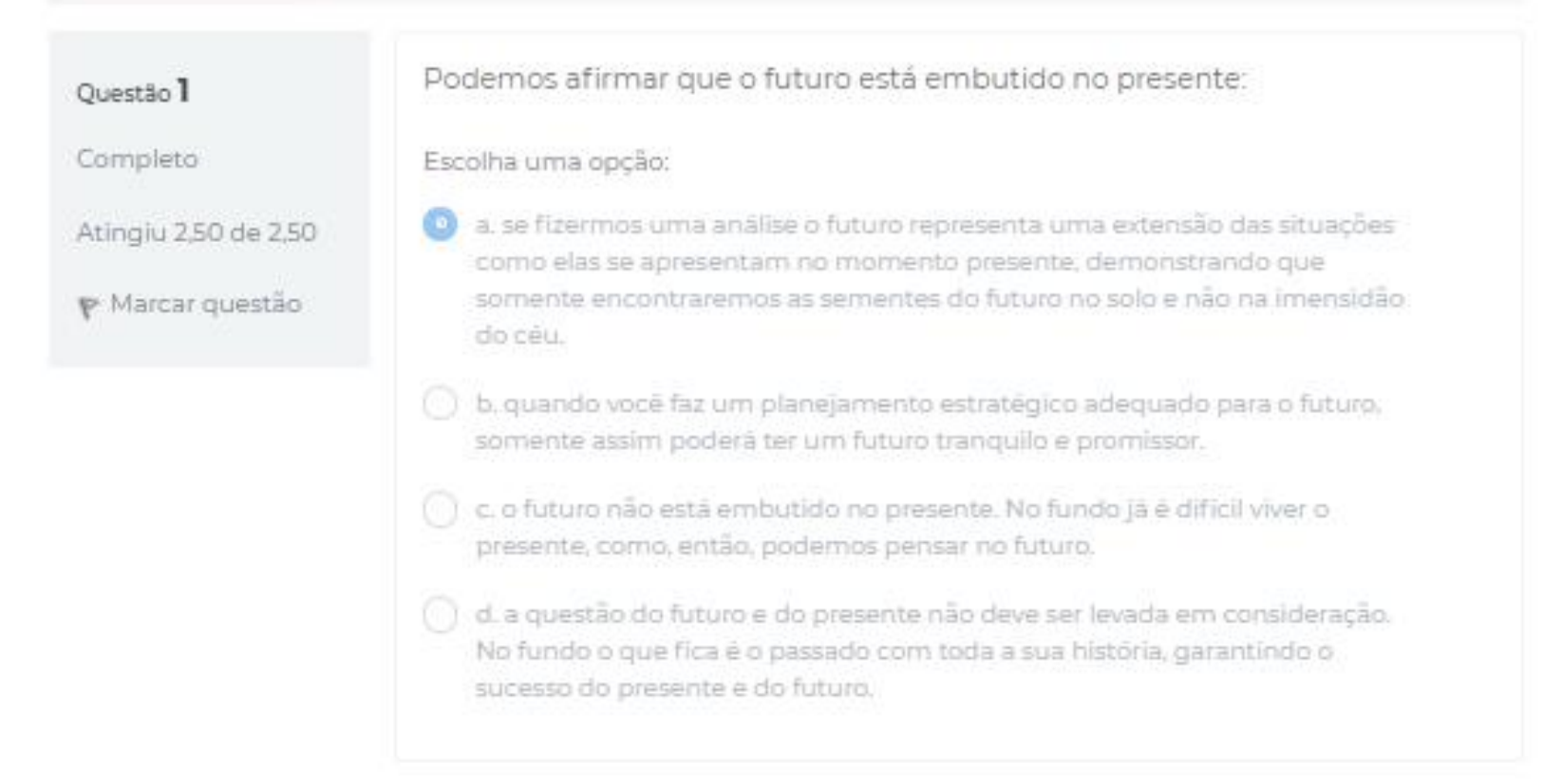Click the words 'do céu.' ending option a
Screen dimensions: 1543x784
[x=519, y=335]
